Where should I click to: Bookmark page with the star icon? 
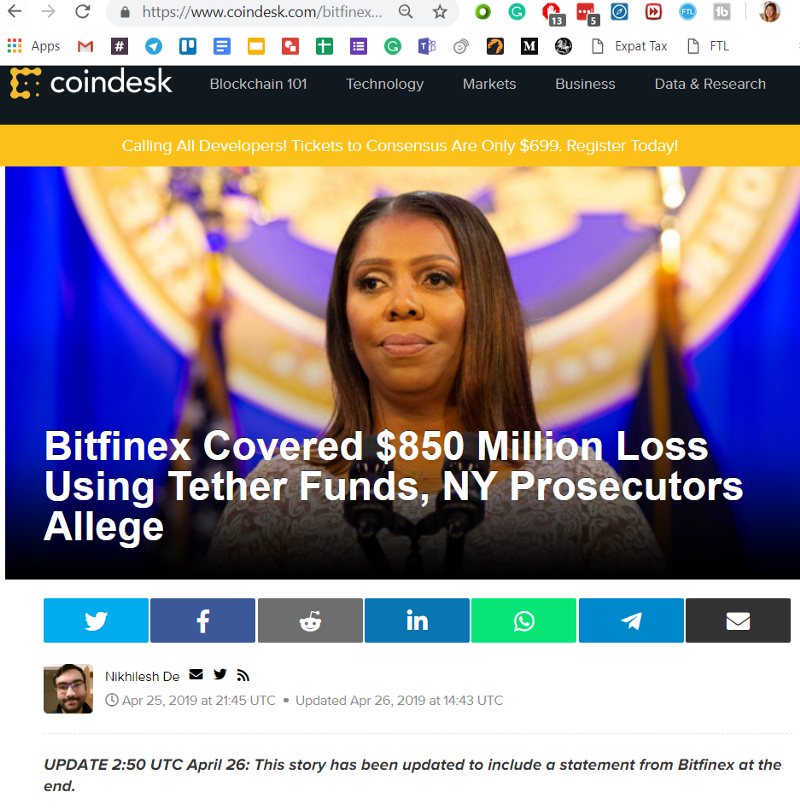[439, 12]
